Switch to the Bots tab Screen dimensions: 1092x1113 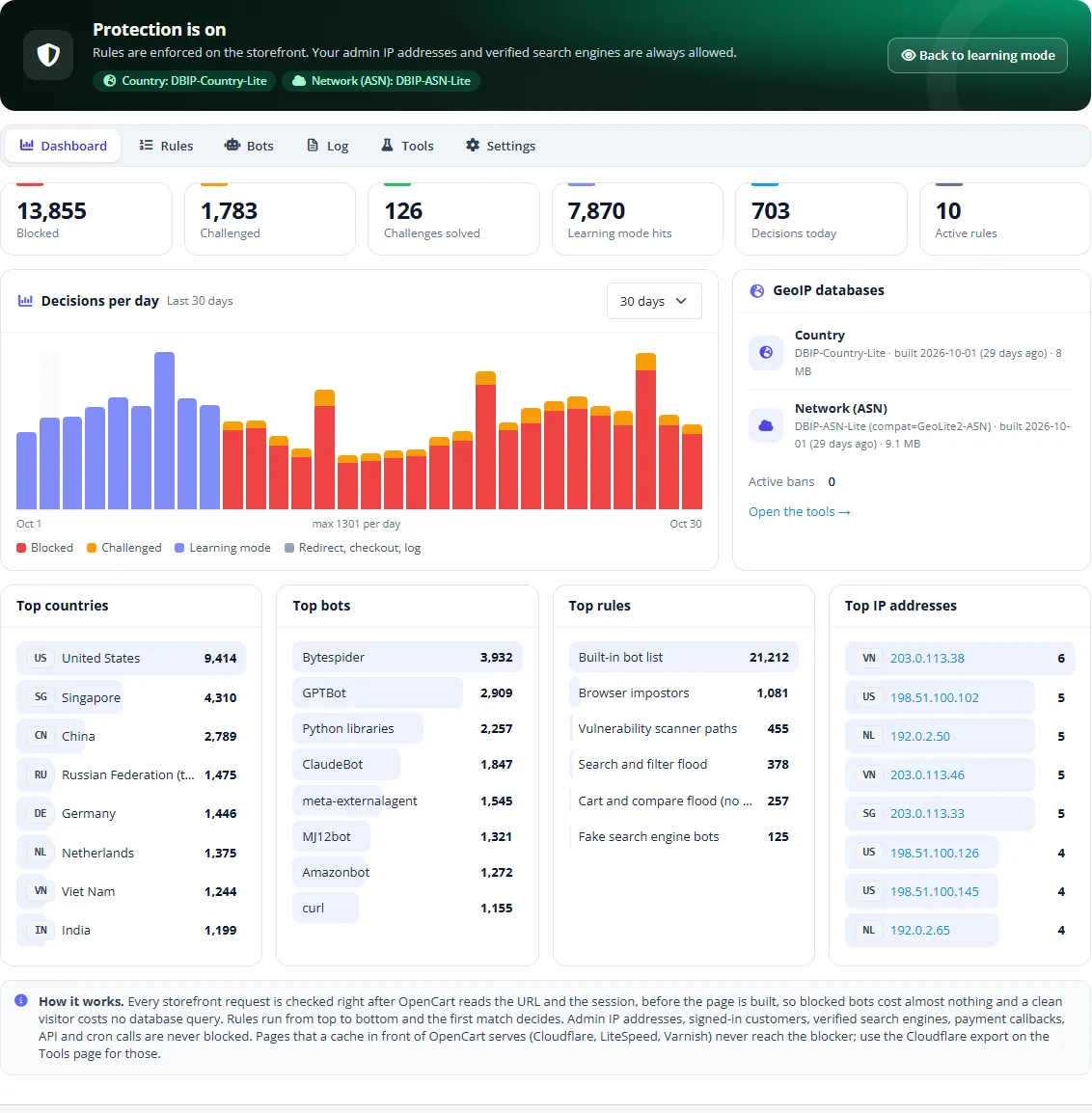point(249,146)
